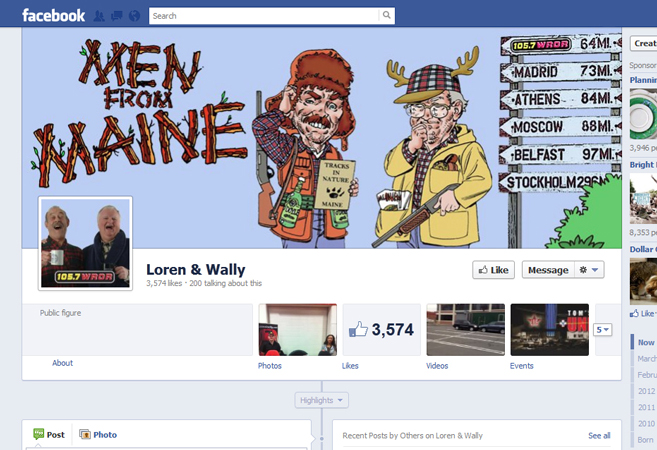Click See all recent posts
This screenshot has width=657, height=450.
[599, 436]
